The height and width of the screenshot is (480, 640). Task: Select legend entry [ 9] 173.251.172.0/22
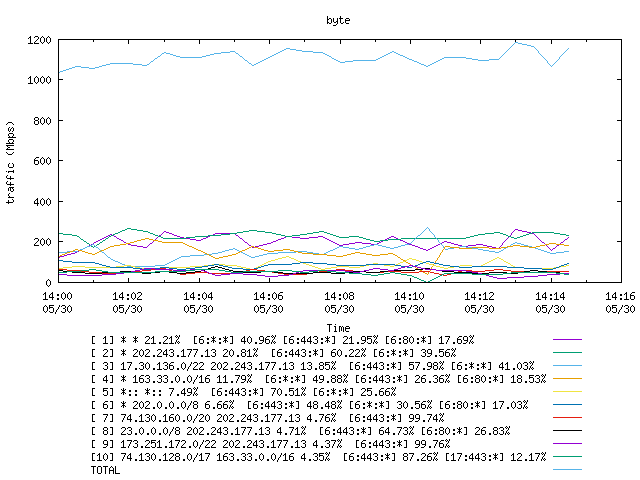[x=270, y=444]
